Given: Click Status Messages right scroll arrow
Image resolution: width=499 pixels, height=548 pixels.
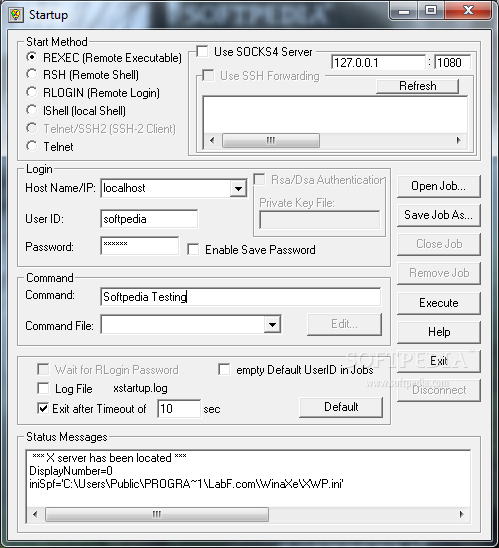Looking at the screenshot, I should [462, 514].
